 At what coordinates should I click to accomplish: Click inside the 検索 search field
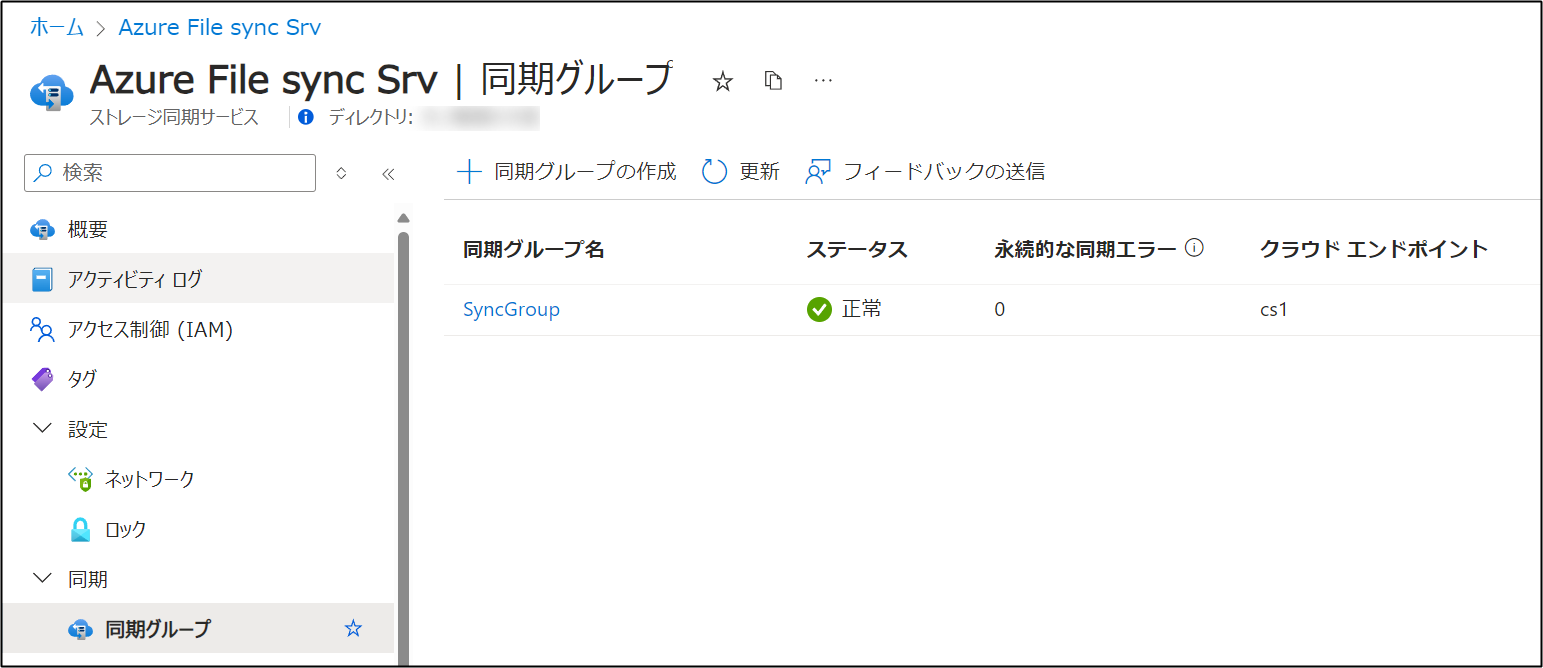click(170, 172)
